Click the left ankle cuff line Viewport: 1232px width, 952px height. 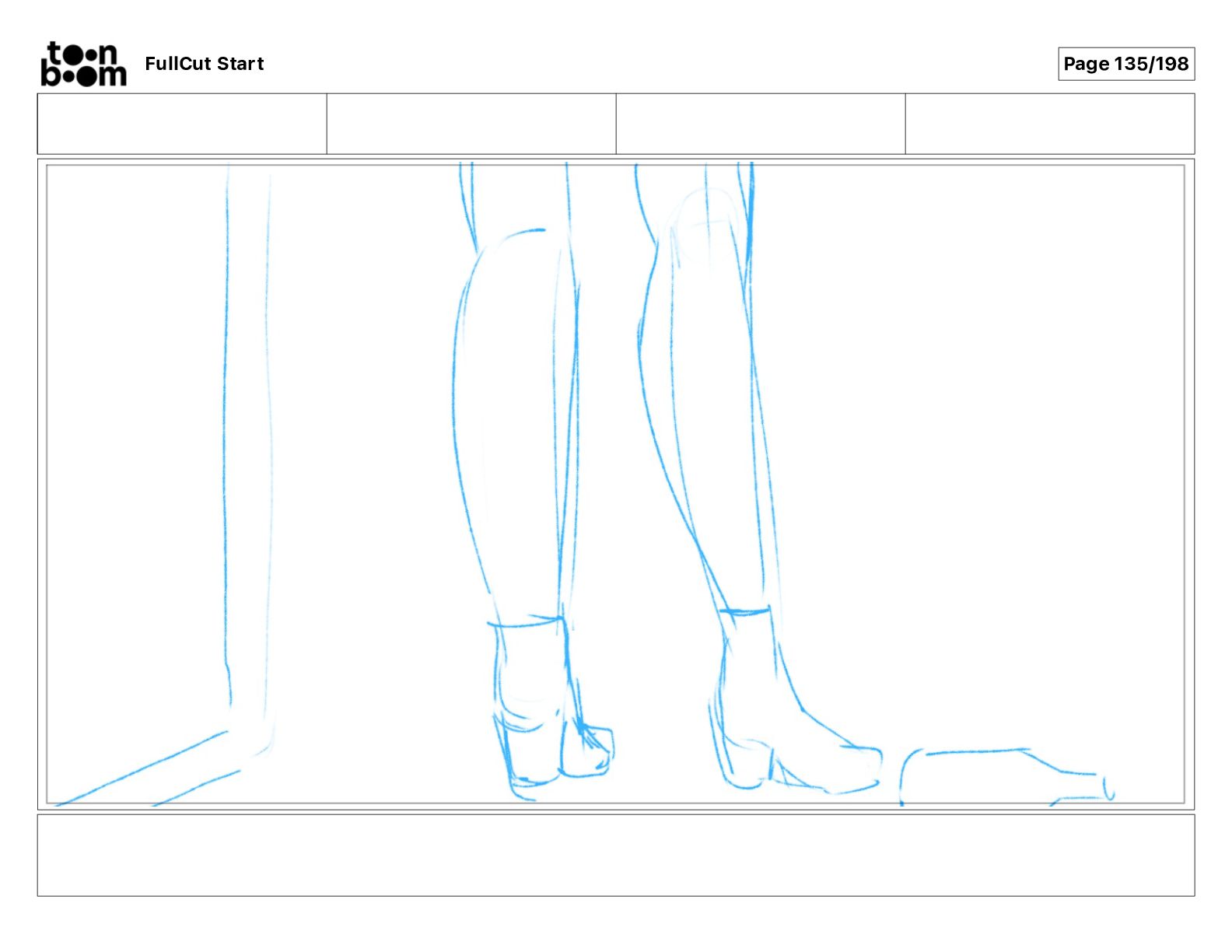click(x=526, y=622)
